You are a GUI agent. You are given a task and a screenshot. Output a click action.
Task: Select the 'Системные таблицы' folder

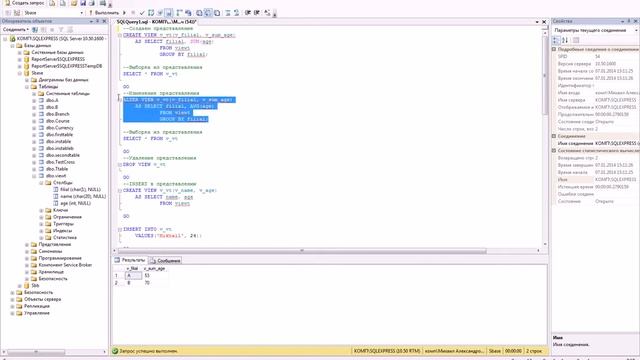click(68, 93)
